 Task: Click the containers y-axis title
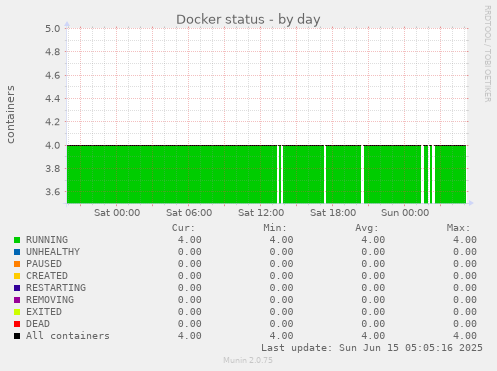tap(11, 114)
